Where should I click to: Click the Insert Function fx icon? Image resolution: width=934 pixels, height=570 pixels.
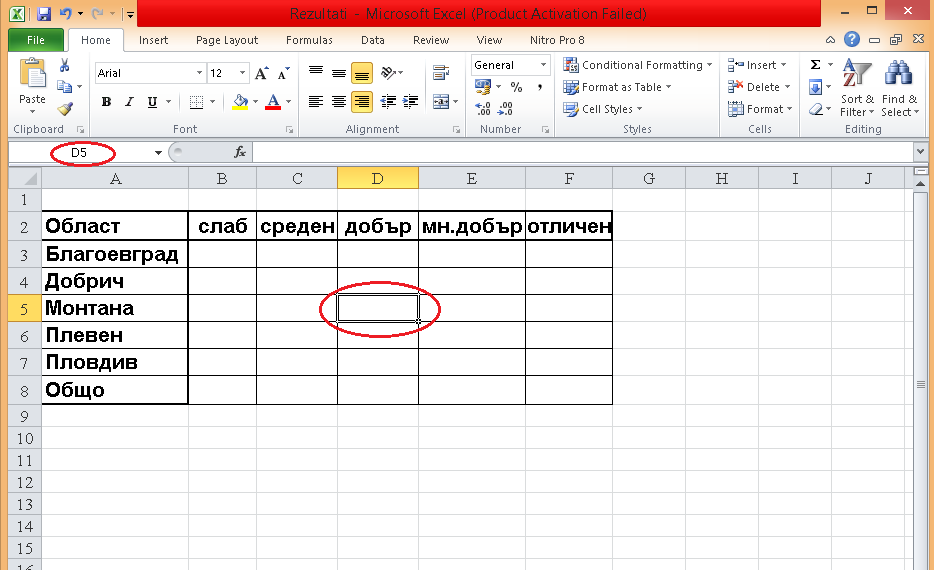[x=240, y=152]
